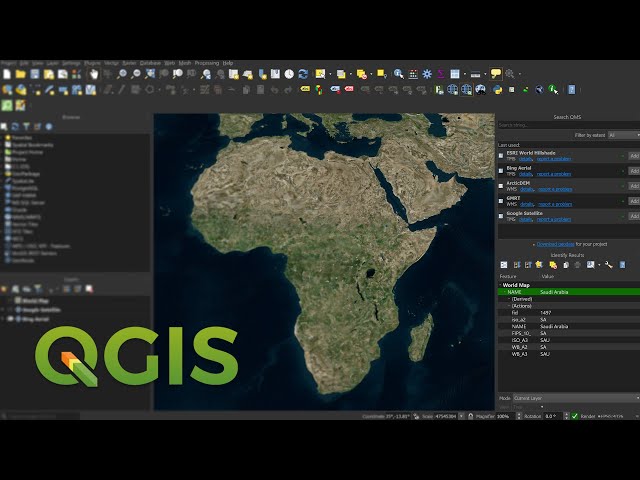Save the project with the floppy icon

[x=35, y=74]
